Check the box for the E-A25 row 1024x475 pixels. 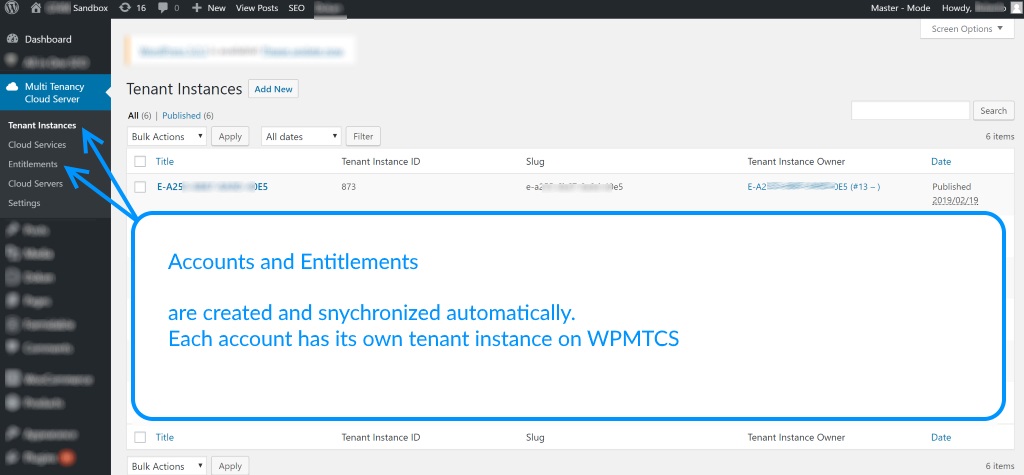point(140,187)
